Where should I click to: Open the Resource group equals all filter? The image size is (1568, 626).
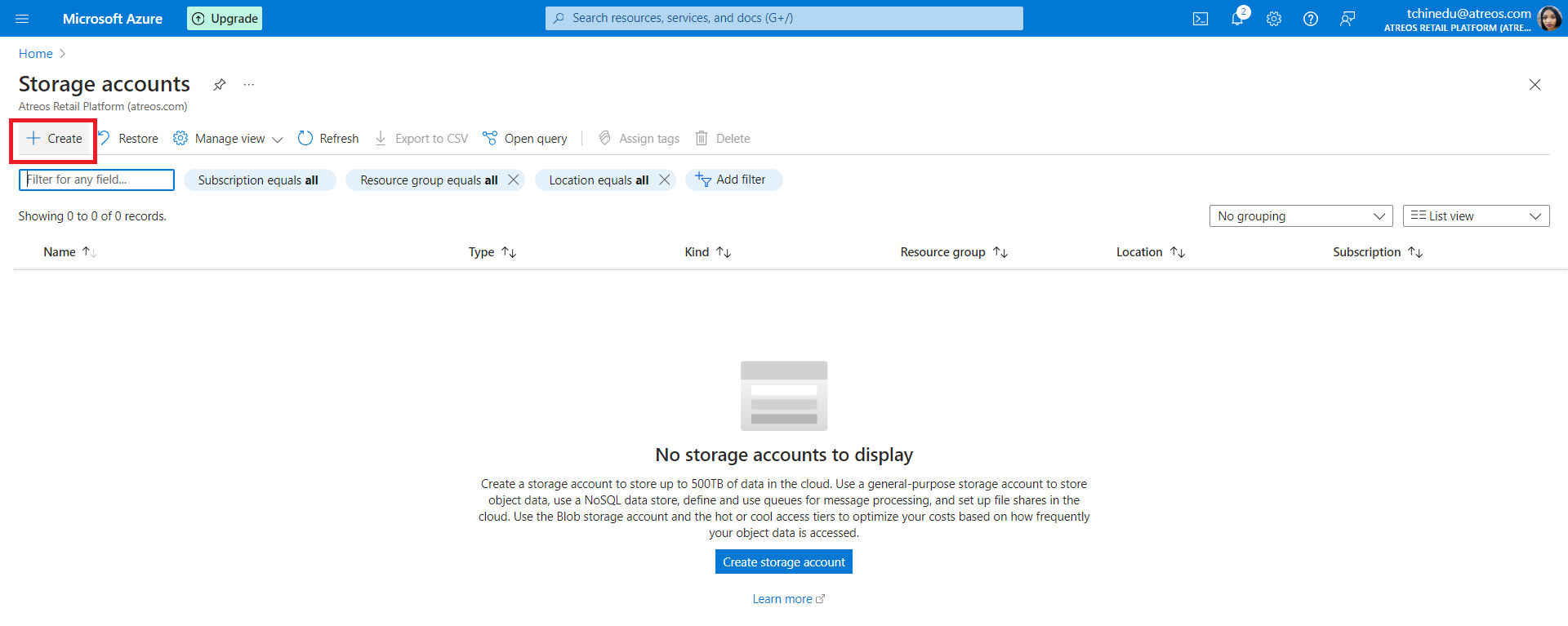pos(429,180)
